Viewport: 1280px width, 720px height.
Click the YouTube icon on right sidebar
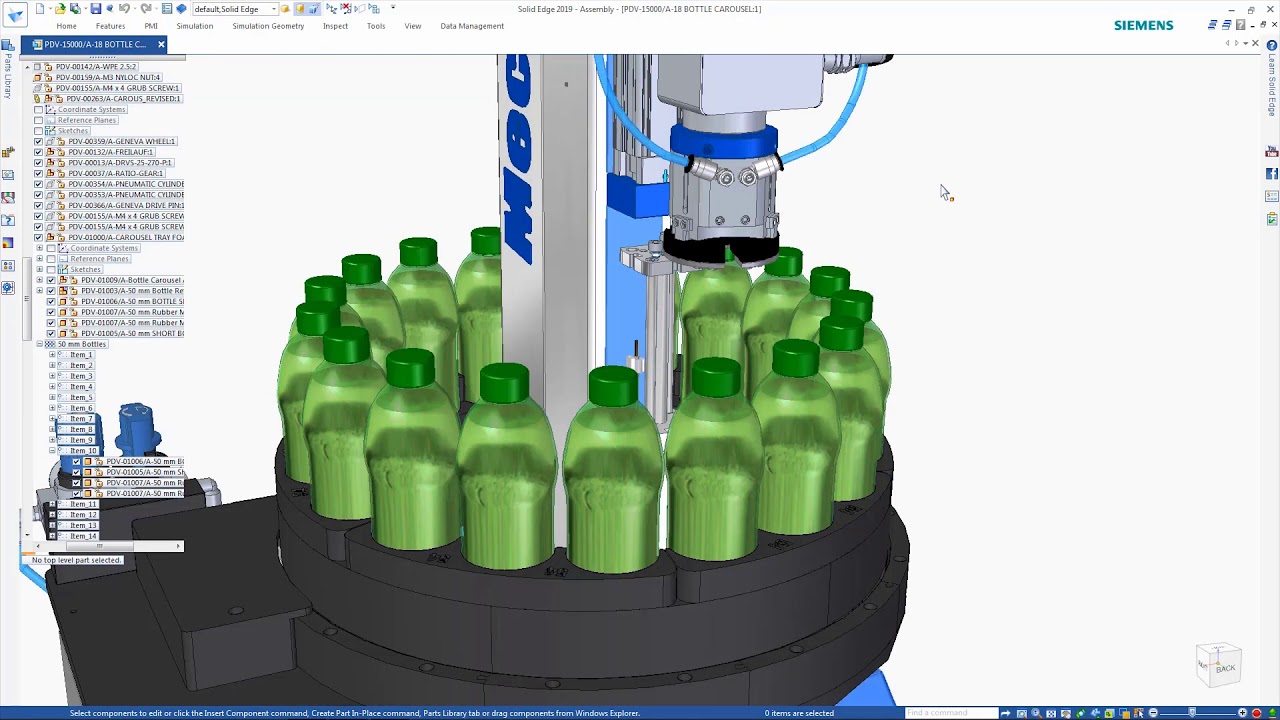[x=1272, y=152]
